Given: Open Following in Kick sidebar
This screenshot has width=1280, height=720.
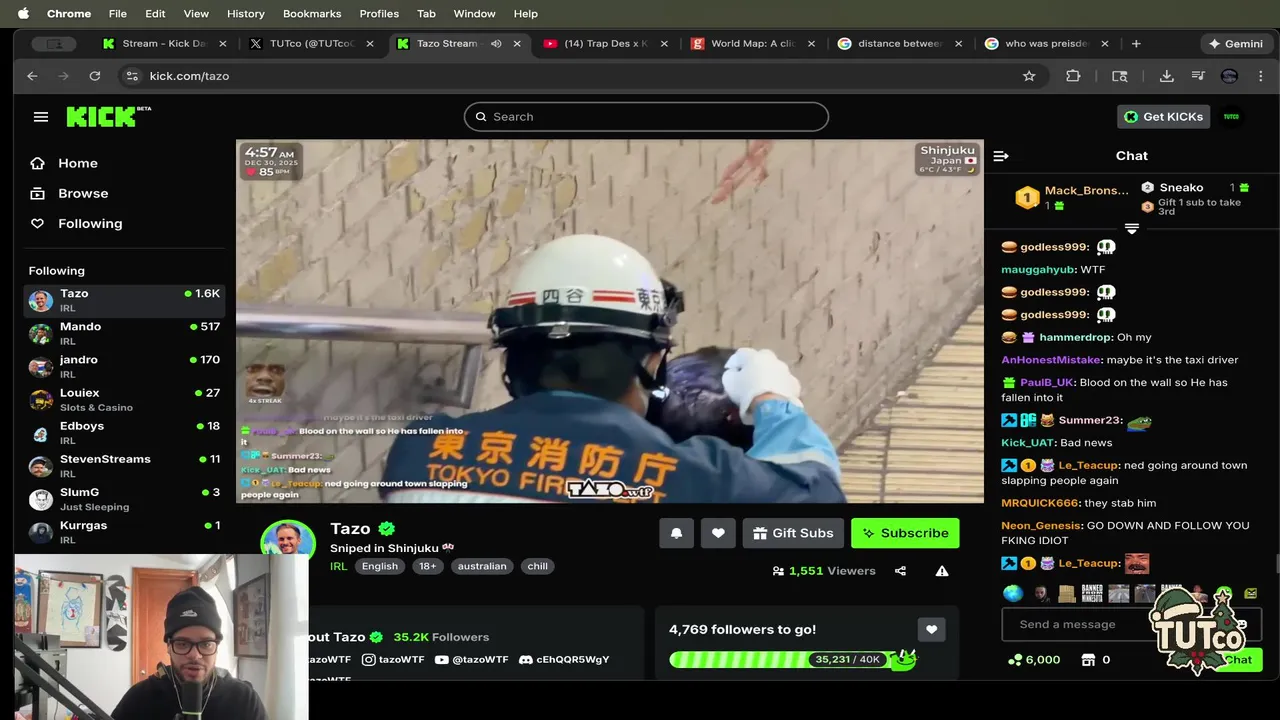Looking at the screenshot, I should tap(76, 223).
